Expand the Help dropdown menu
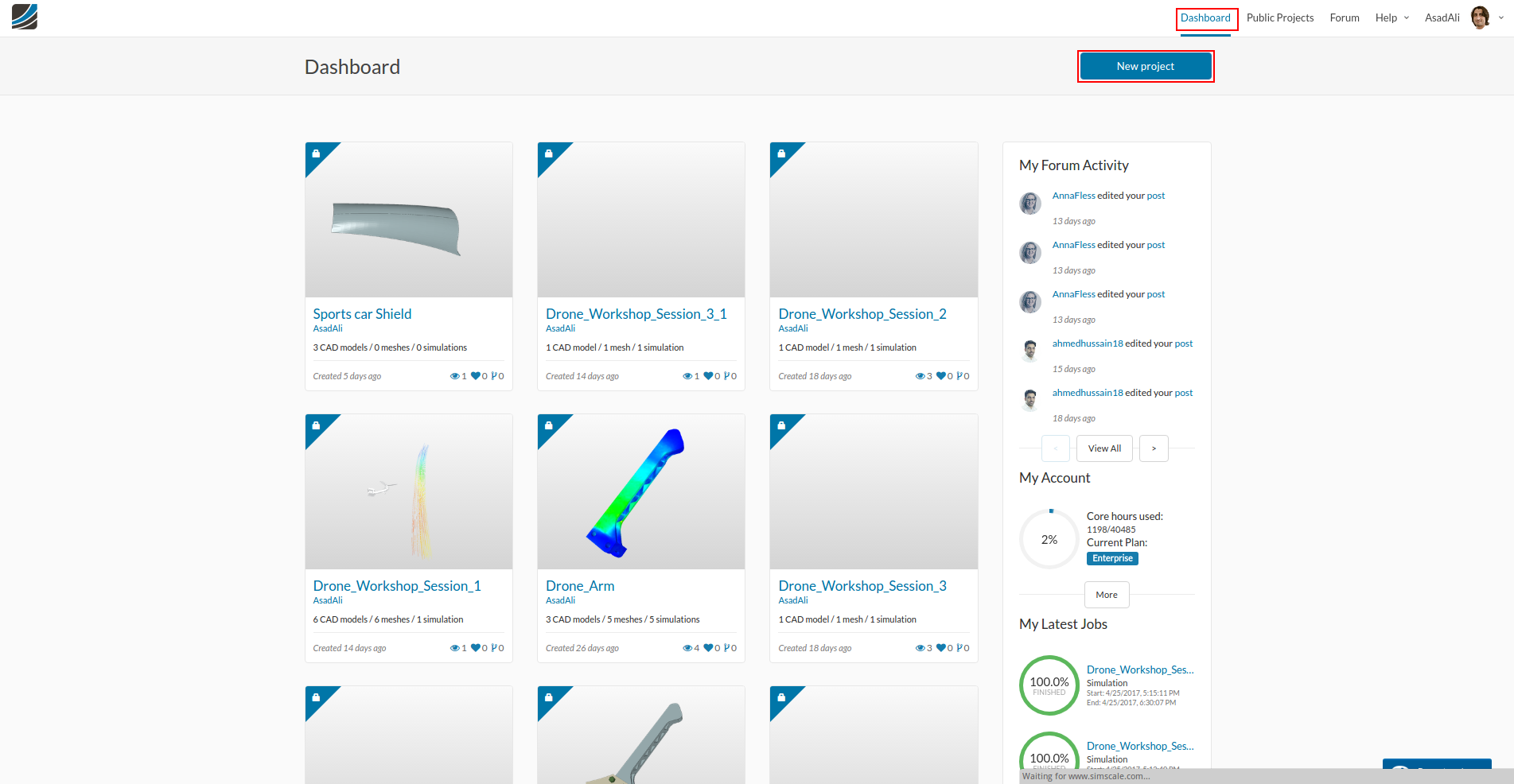 [x=1391, y=17]
